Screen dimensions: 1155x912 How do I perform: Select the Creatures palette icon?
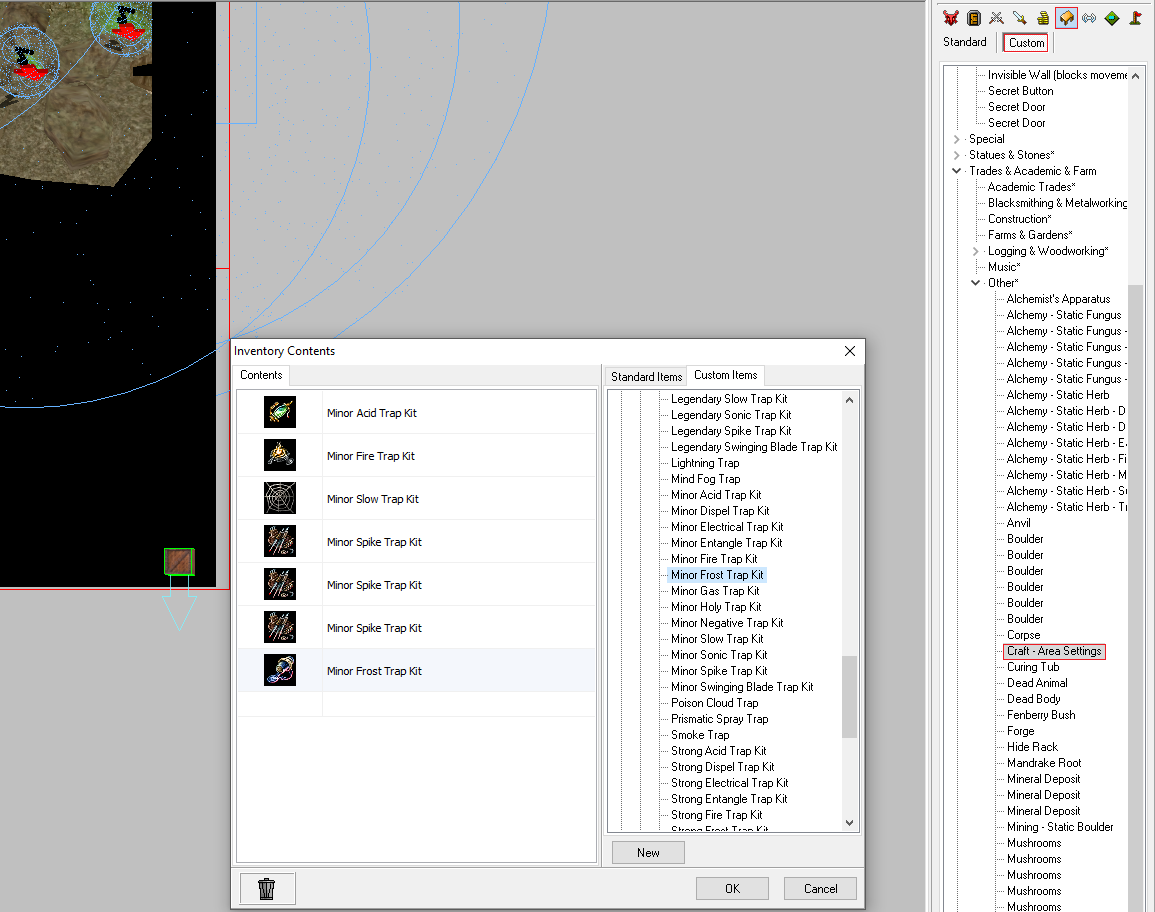(950, 17)
